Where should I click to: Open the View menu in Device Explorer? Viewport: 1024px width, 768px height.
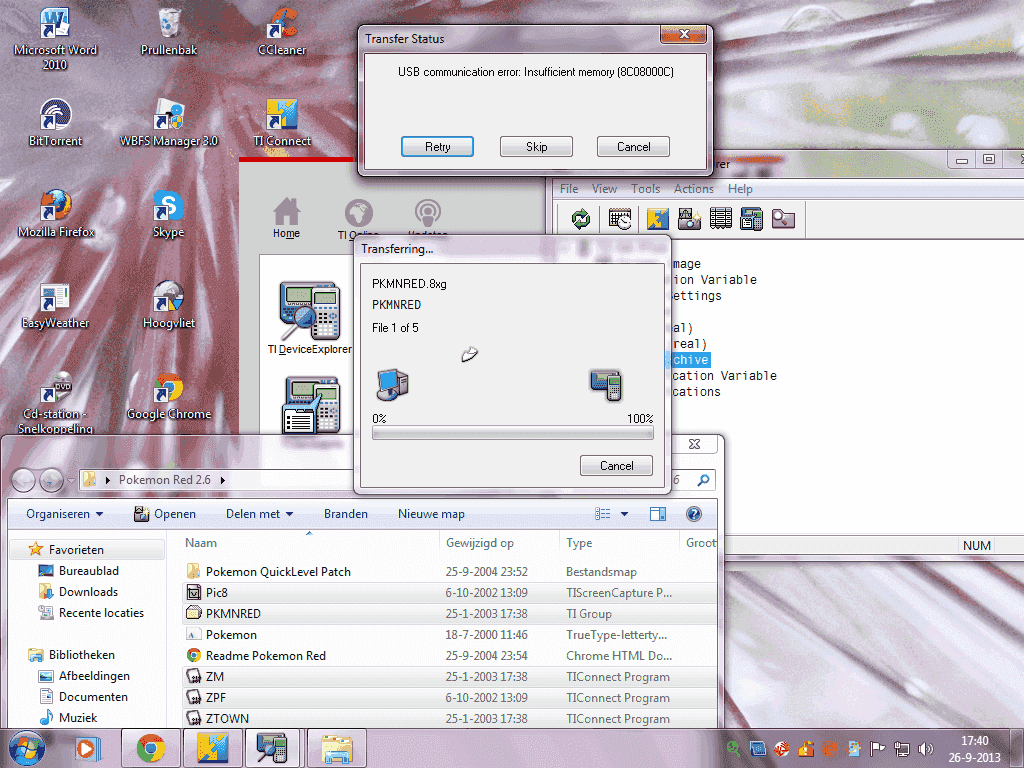click(x=604, y=189)
